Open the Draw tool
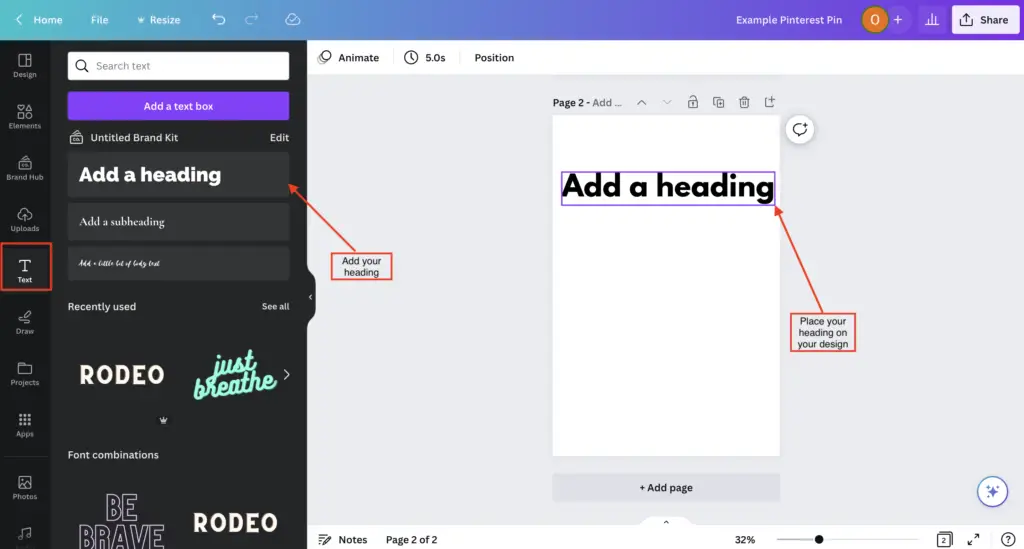Screen dimensions: 1024x549 [x=25, y=322]
